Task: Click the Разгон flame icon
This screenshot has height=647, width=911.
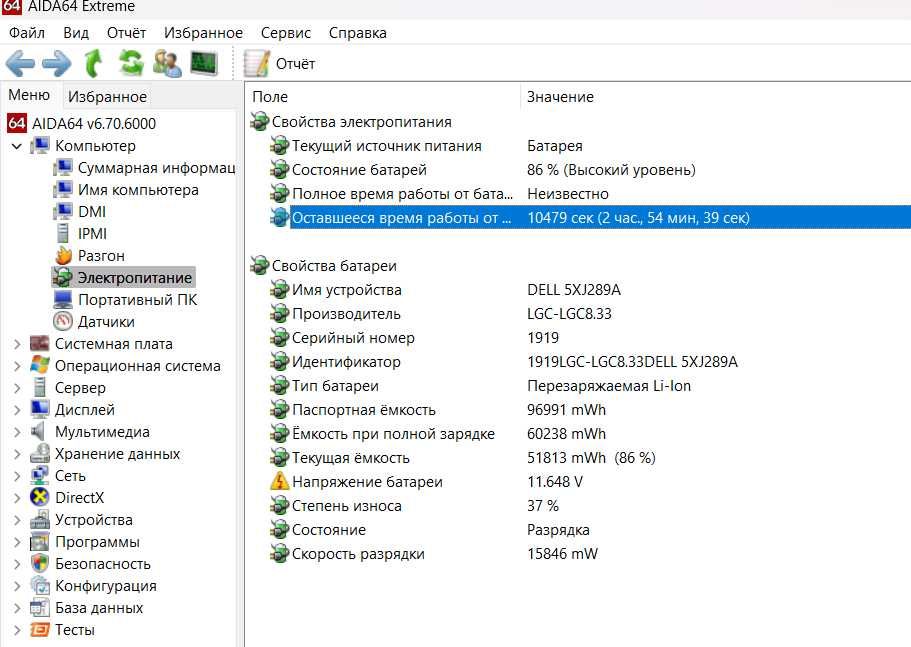Action: (63, 256)
